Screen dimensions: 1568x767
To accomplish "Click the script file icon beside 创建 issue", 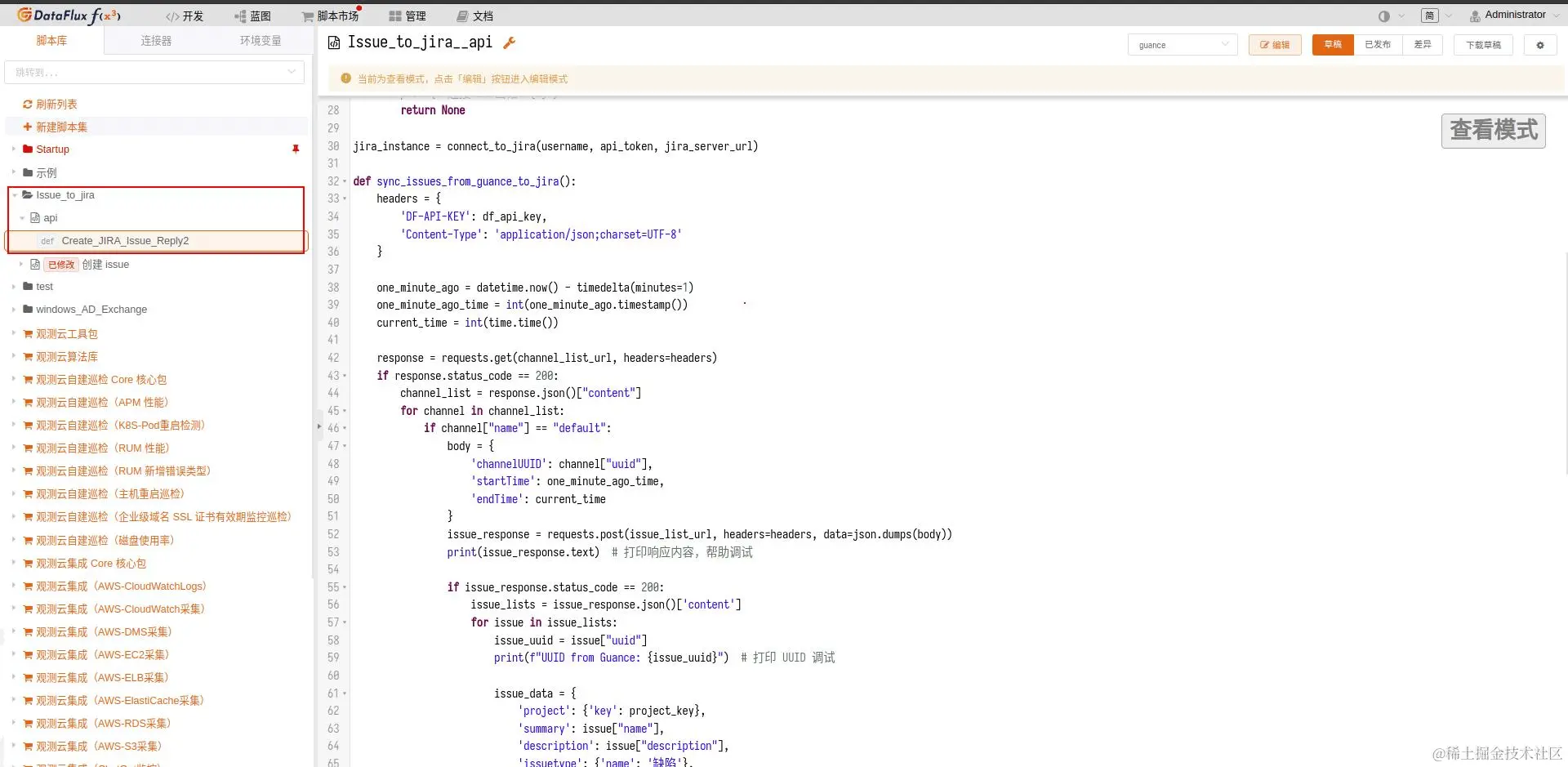I will click(x=35, y=264).
